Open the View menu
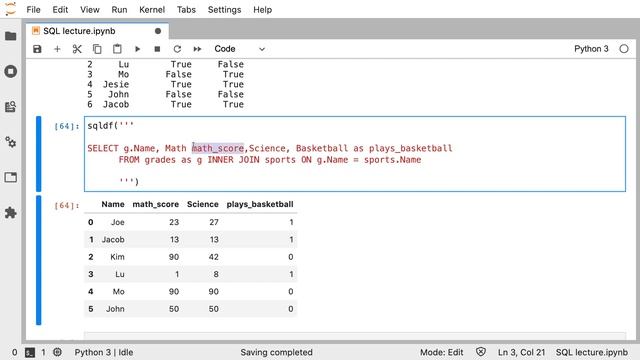 89,9
